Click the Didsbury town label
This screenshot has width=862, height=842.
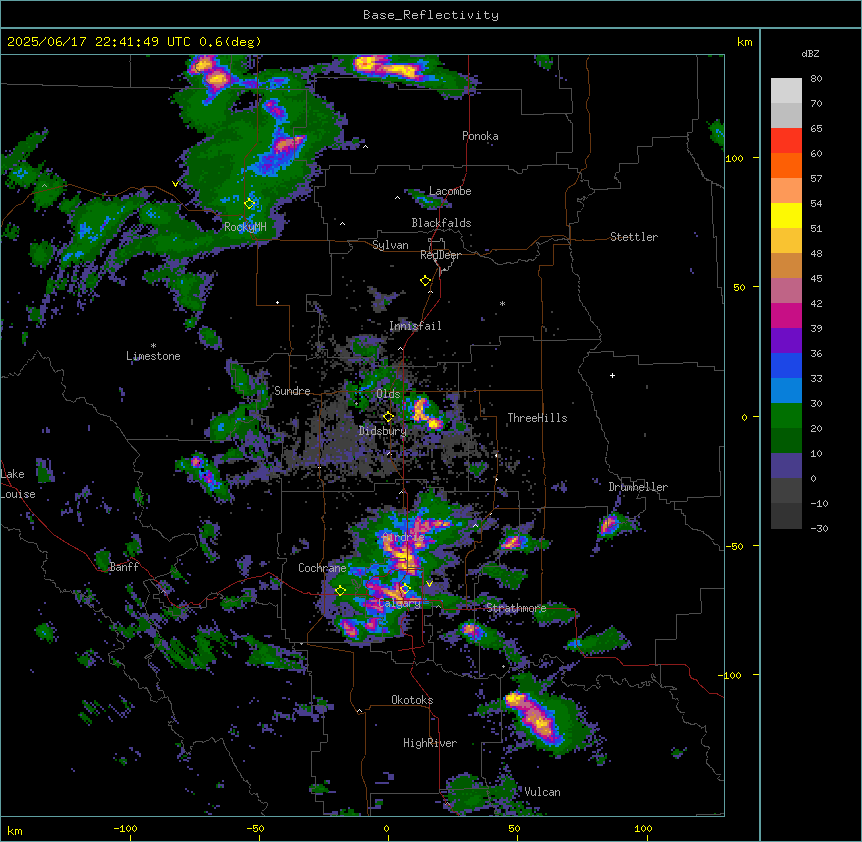coord(383,431)
